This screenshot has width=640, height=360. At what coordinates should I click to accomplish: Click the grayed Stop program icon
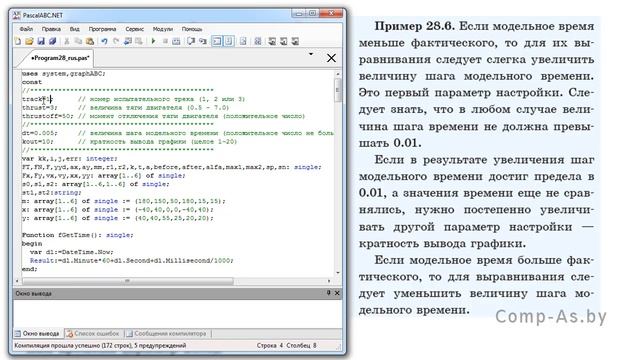pyautogui.click(x=165, y=41)
